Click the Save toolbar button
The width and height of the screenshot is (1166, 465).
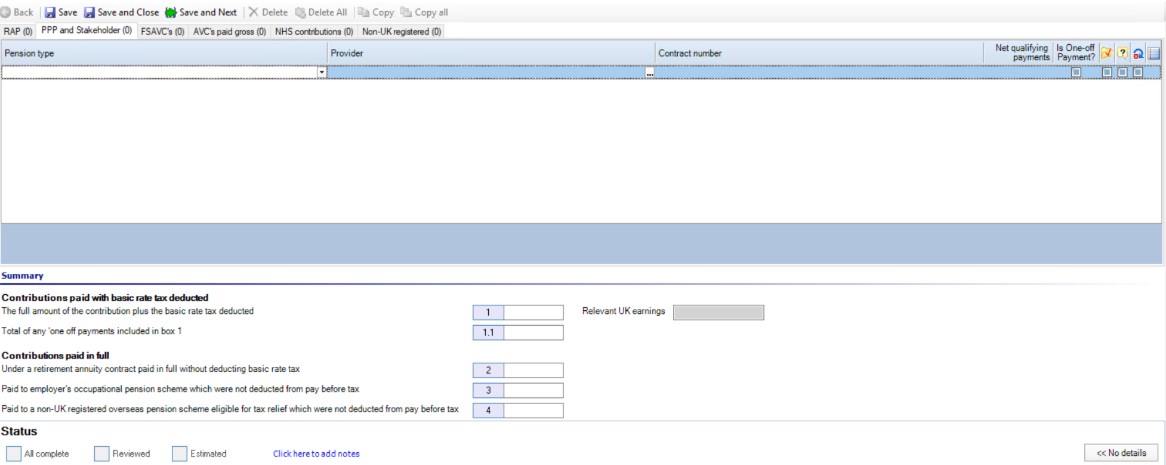61,13
